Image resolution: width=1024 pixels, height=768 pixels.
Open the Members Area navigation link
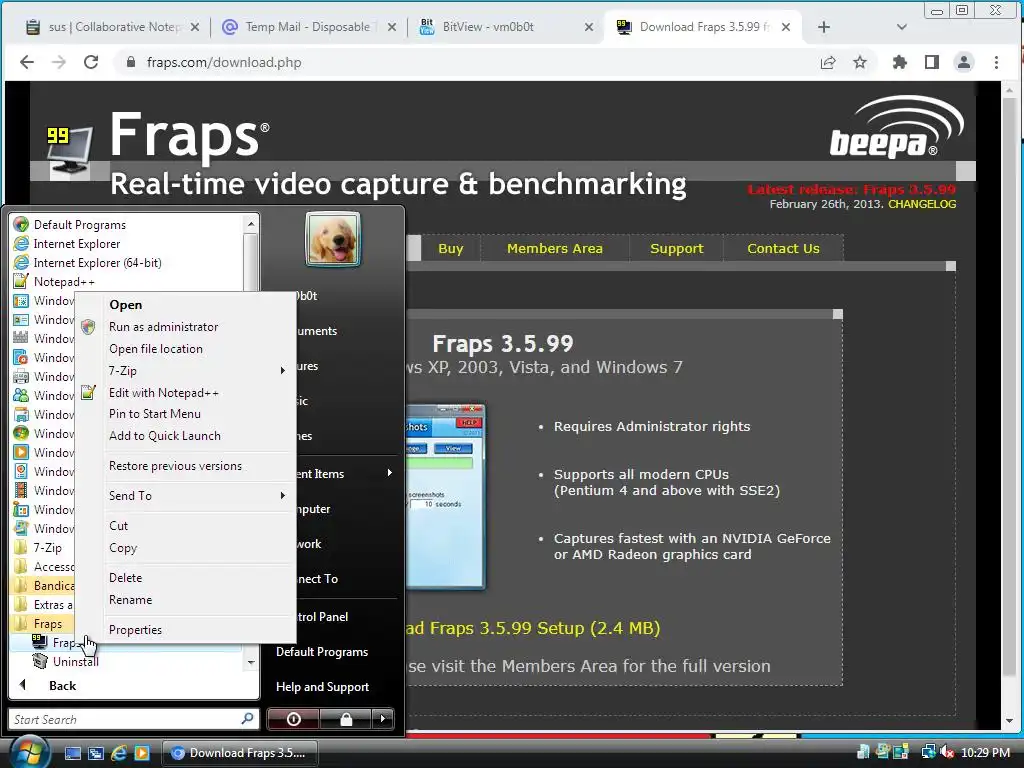point(554,248)
